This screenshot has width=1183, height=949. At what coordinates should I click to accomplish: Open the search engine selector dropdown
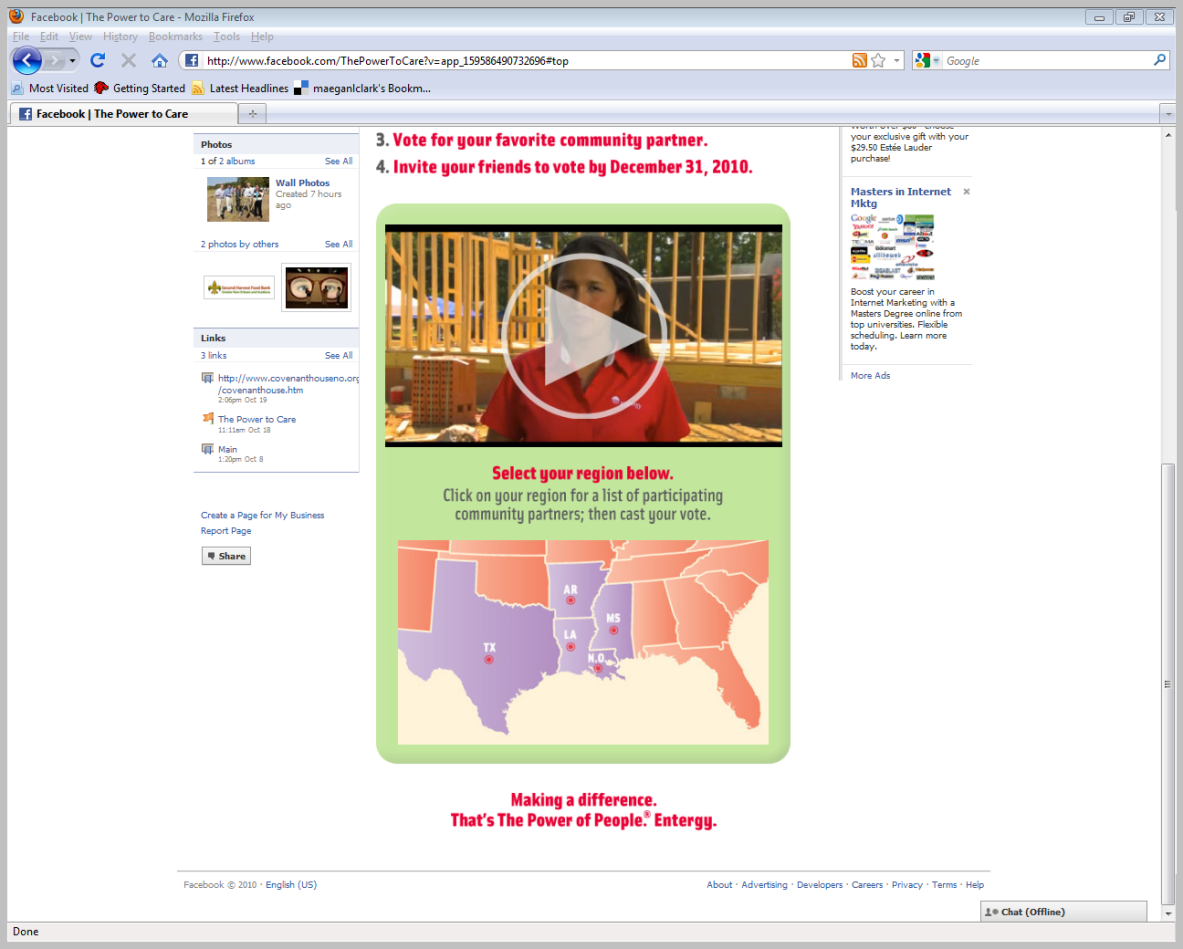[927, 60]
